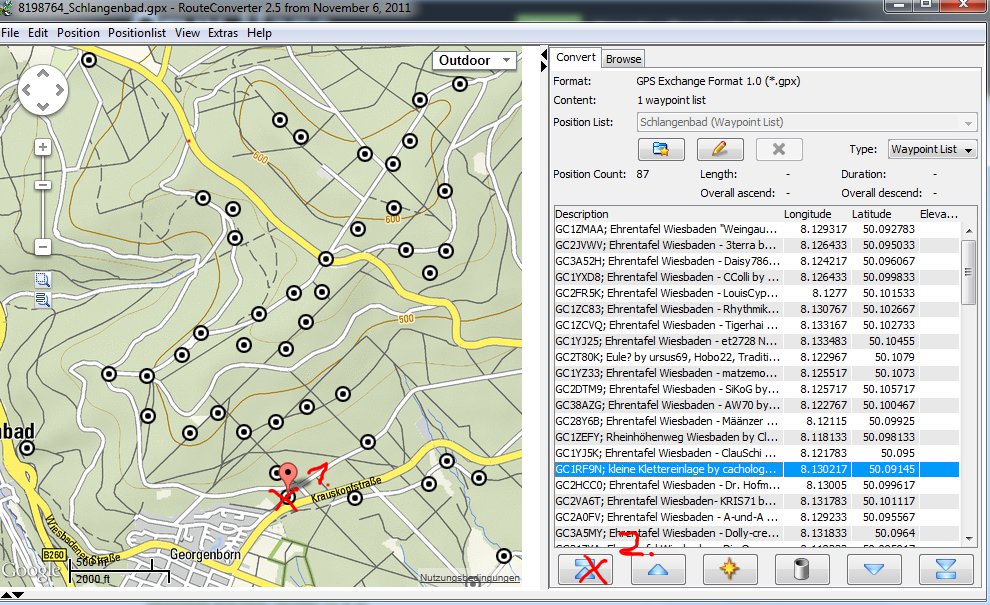This screenshot has width=990, height=605.
Task: Click the dashed-rectangle magnifier icon on the map
Action: [42, 280]
